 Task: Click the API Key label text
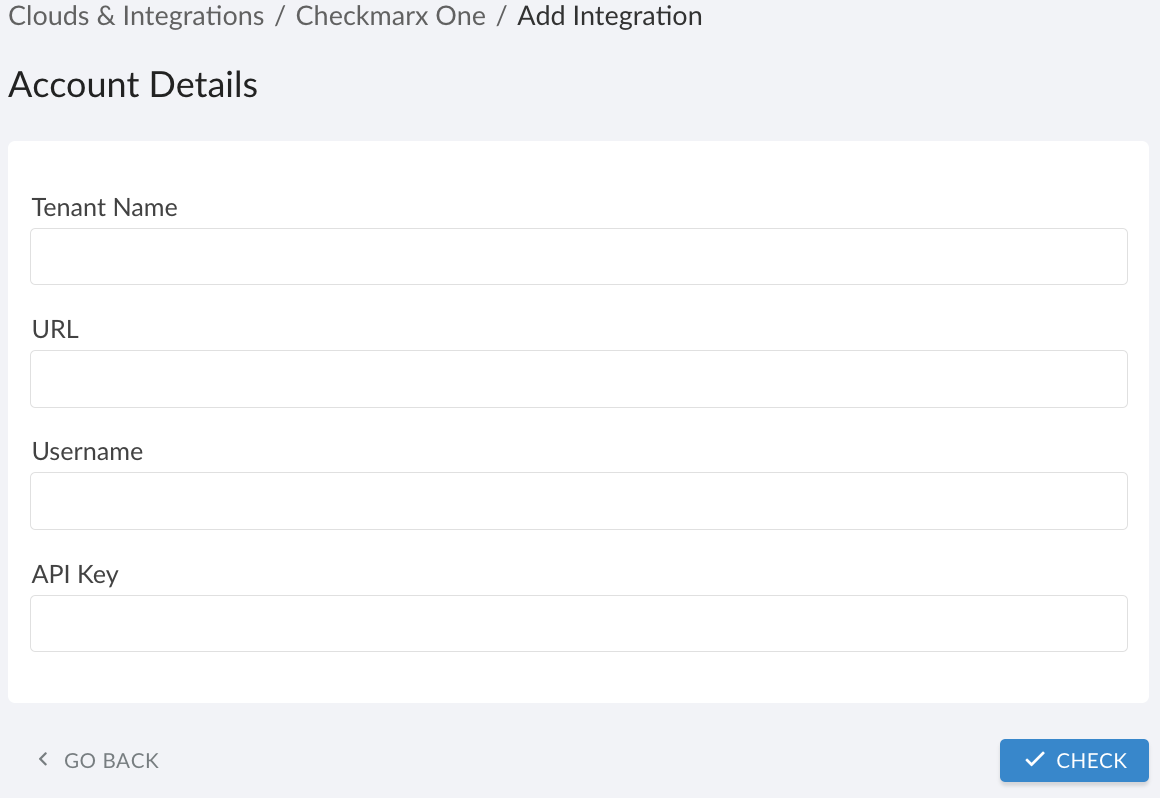73,575
